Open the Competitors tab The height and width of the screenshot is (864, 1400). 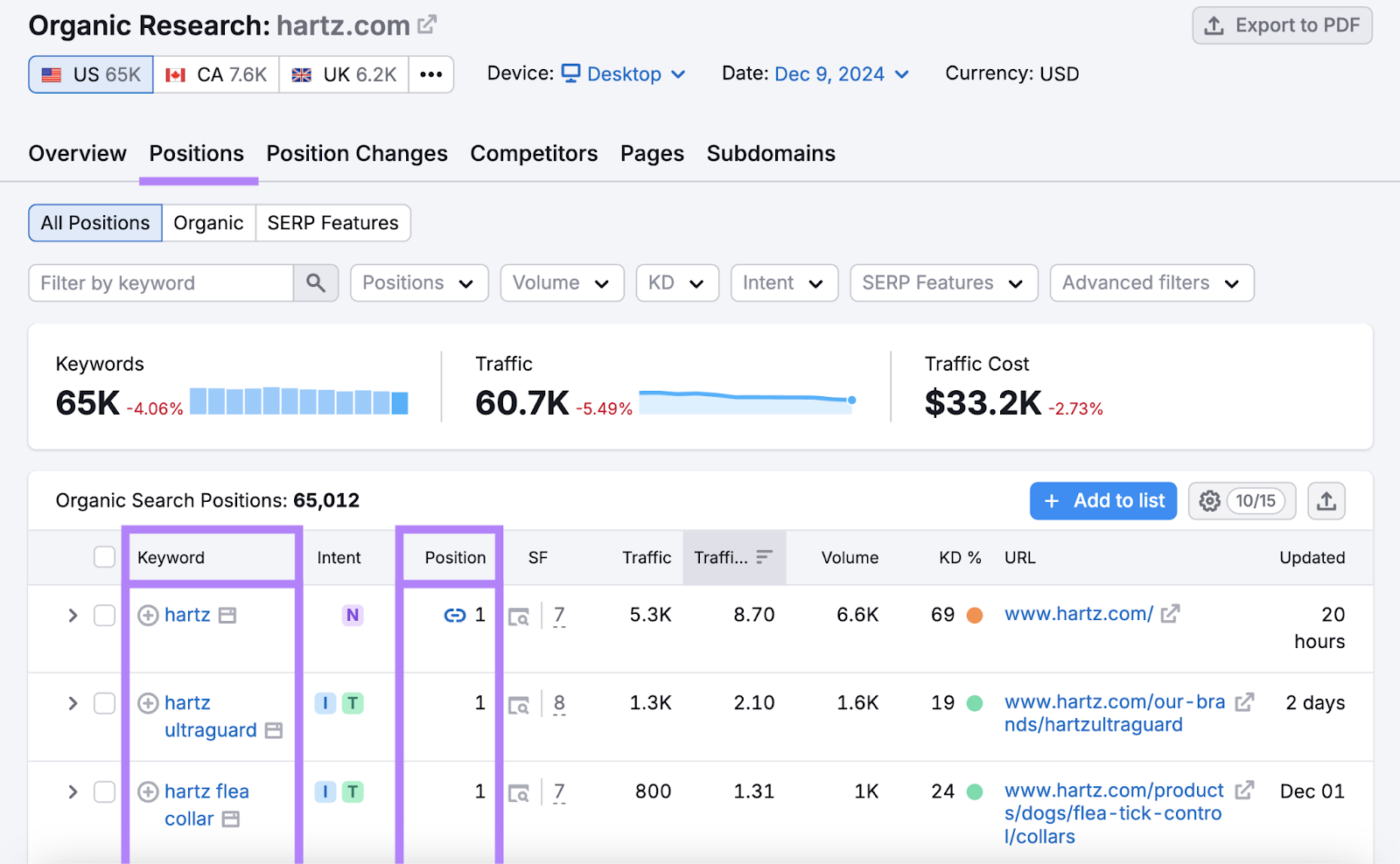coord(534,153)
